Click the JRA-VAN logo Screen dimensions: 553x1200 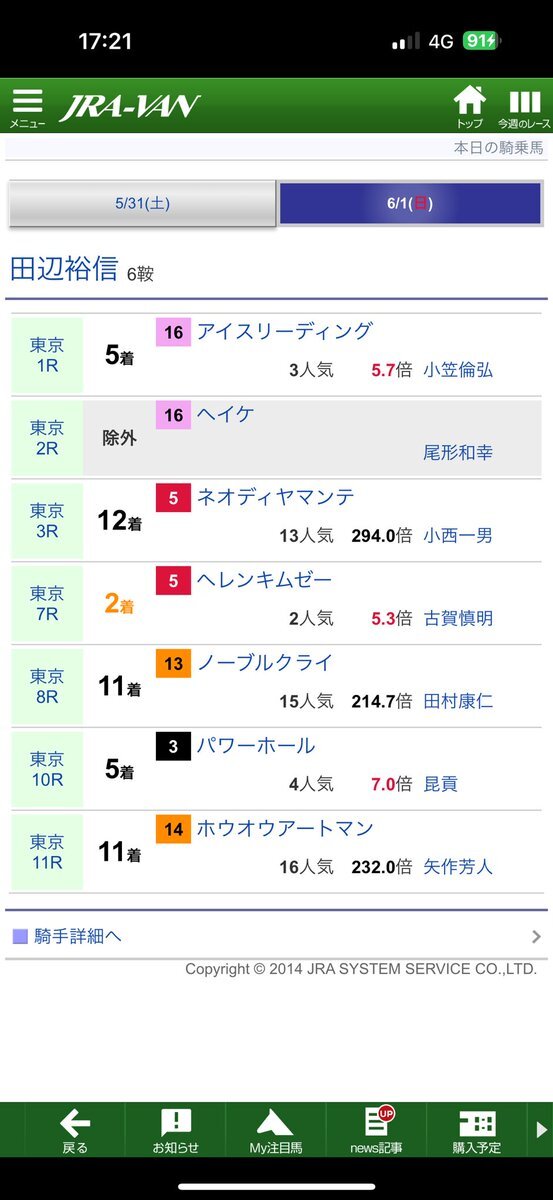point(130,107)
